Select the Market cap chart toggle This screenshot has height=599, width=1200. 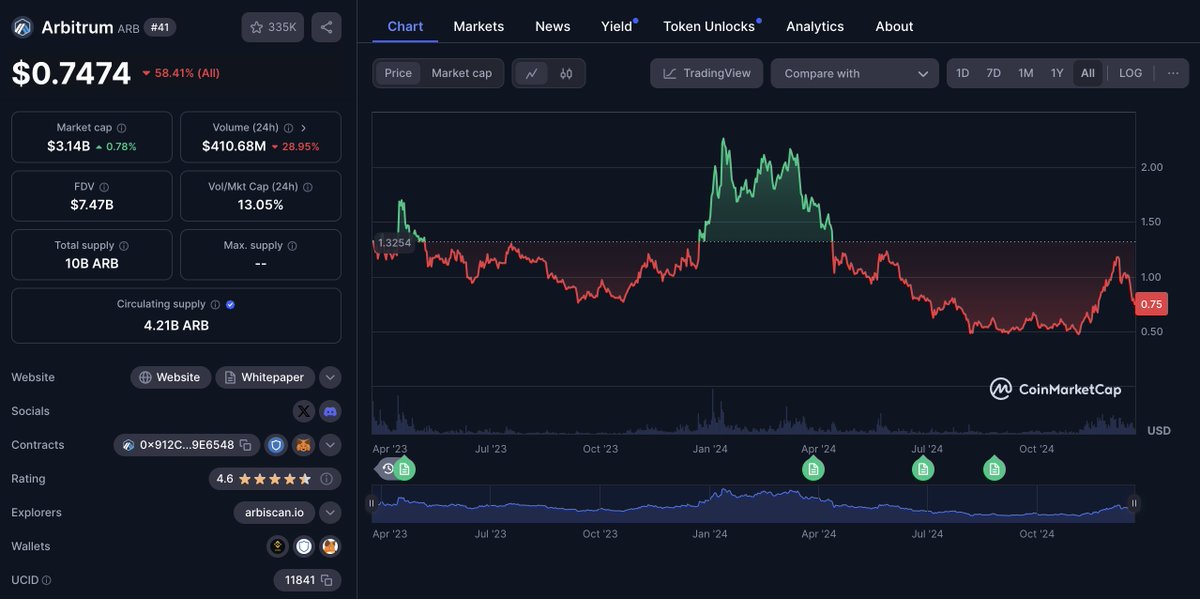pyautogui.click(x=461, y=73)
